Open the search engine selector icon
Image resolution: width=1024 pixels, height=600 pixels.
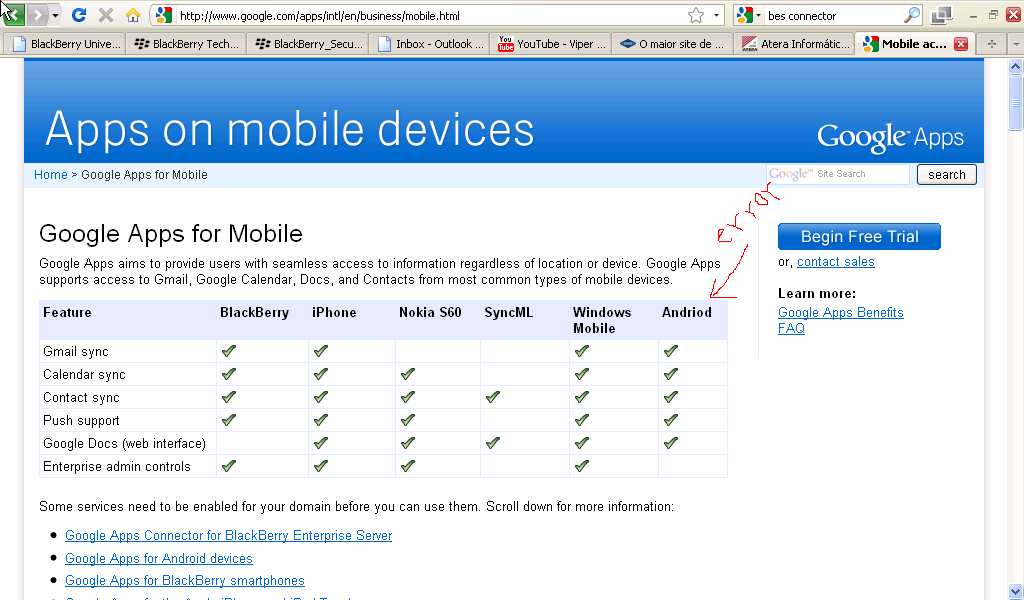point(748,15)
